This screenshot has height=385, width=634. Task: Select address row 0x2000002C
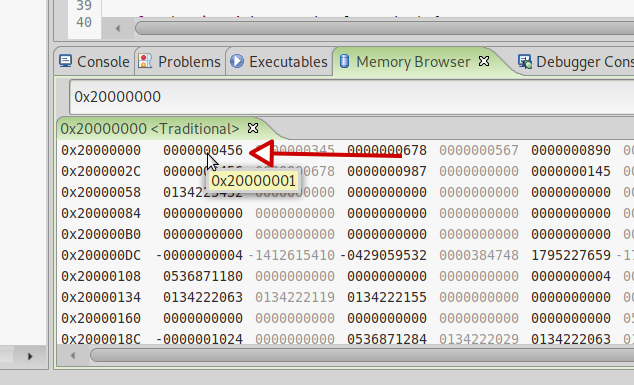point(101,171)
